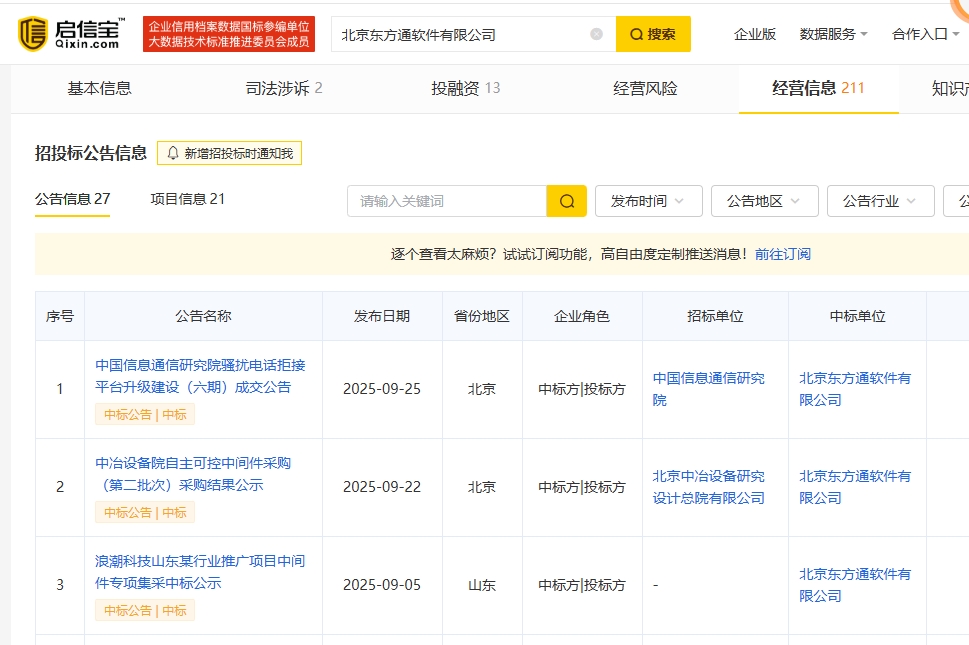Click 新增招投标时通知我 button
969x645 pixels.
click(229, 153)
